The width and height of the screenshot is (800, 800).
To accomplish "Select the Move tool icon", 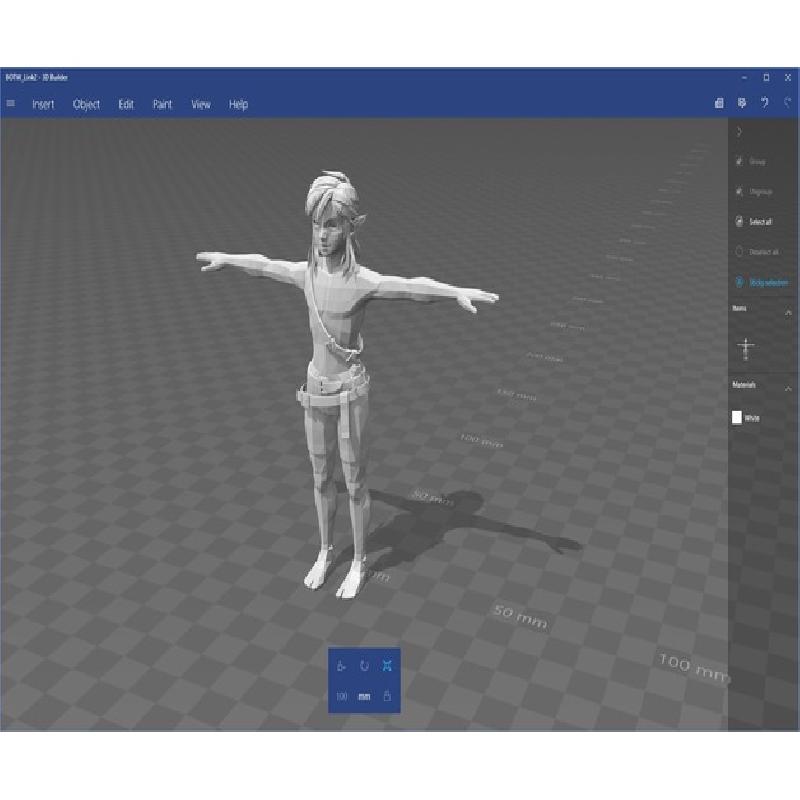I will pos(341,666).
